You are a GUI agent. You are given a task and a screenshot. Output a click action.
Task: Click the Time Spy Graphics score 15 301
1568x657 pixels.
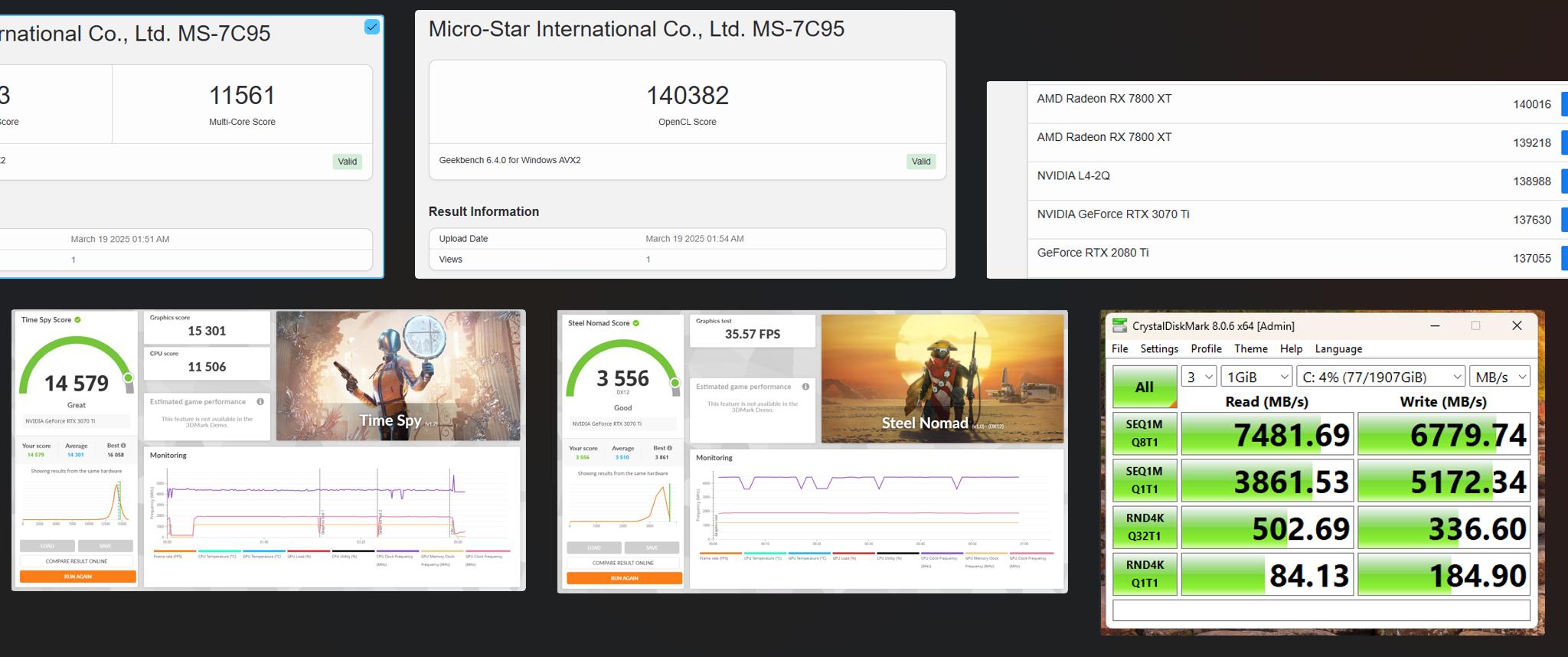point(207,331)
